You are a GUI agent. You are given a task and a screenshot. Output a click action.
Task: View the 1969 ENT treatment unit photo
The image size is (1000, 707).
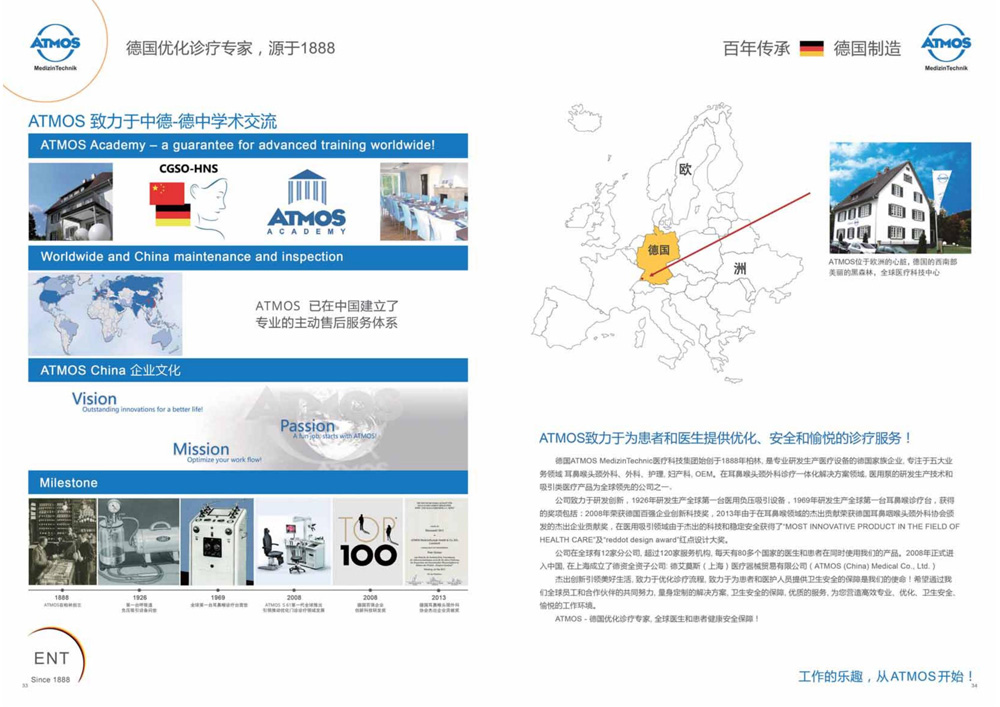click(x=217, y=542)
